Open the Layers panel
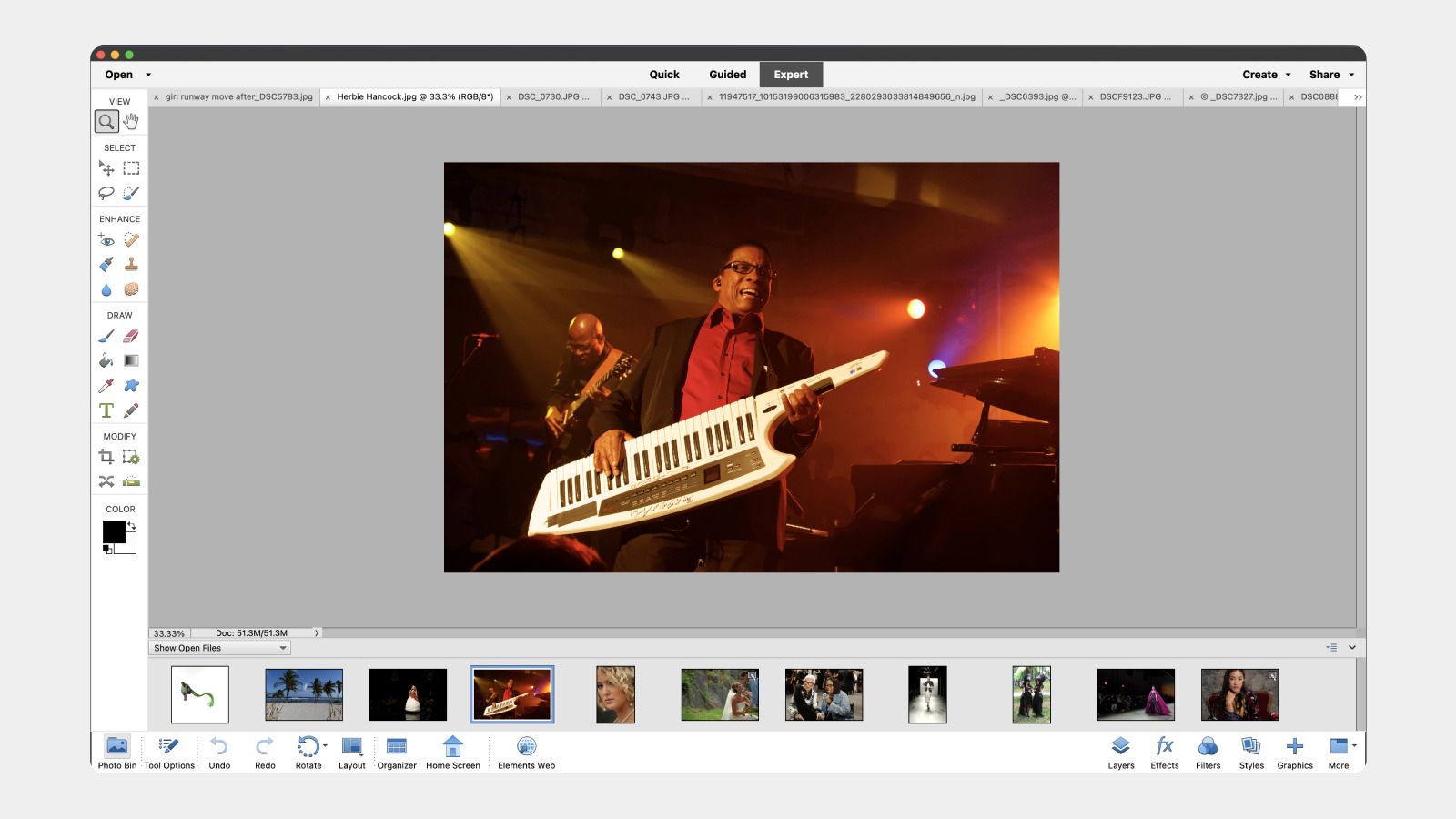The height and width of the screenshot is (819, 1456). click(x=1121, y=753)
